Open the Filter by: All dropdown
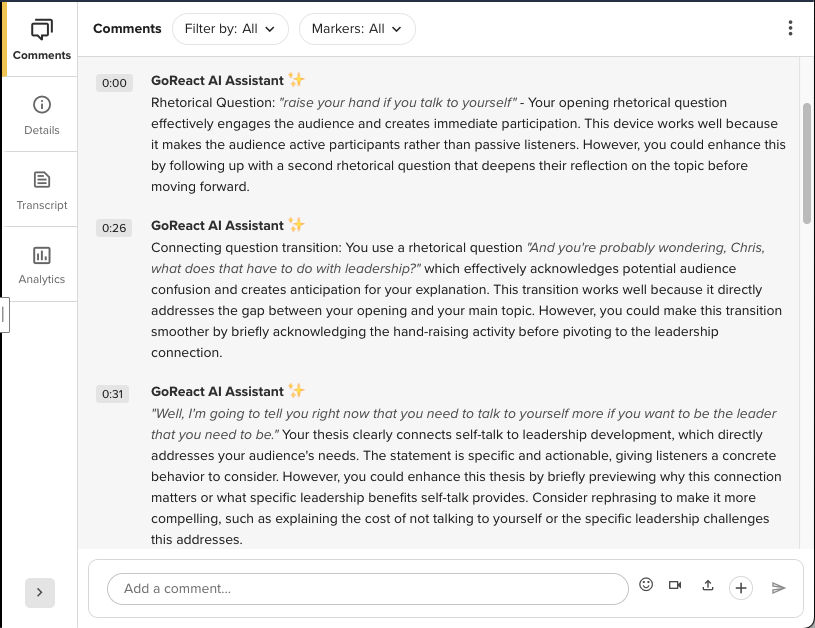815x628 pixels. click(230, 29)
